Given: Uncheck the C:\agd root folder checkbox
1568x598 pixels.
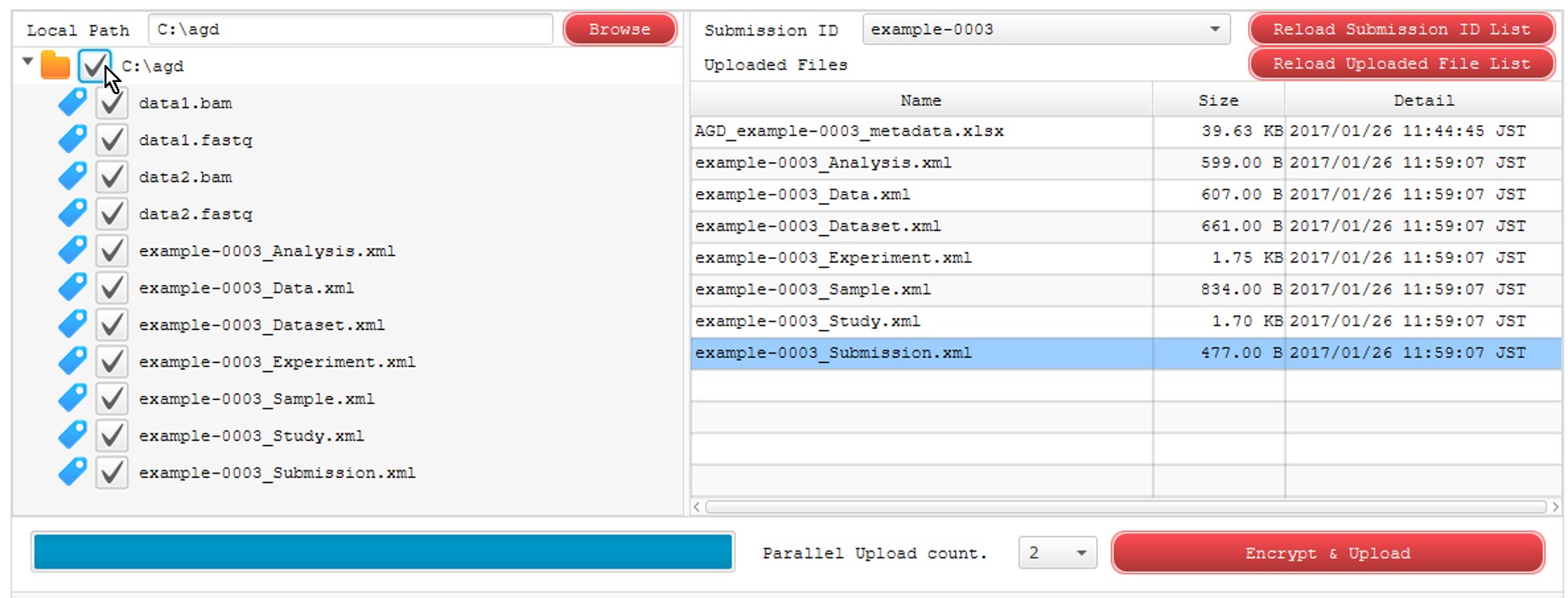Looking at the screenshot, I should tap(94, 65).
